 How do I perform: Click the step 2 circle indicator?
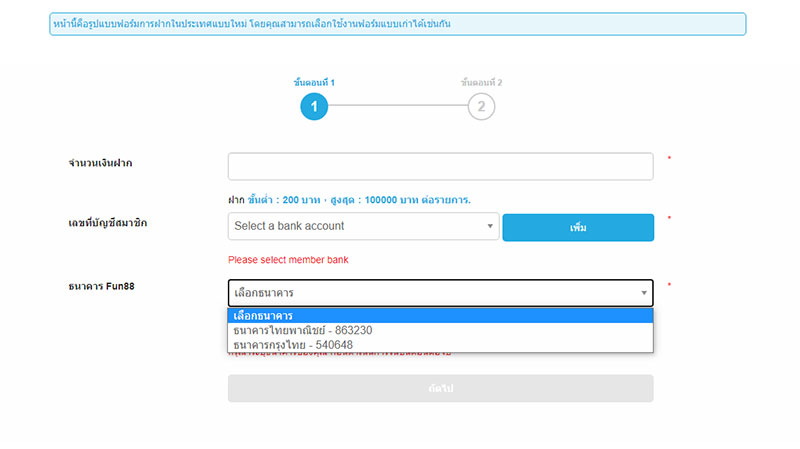click(481, 106)
